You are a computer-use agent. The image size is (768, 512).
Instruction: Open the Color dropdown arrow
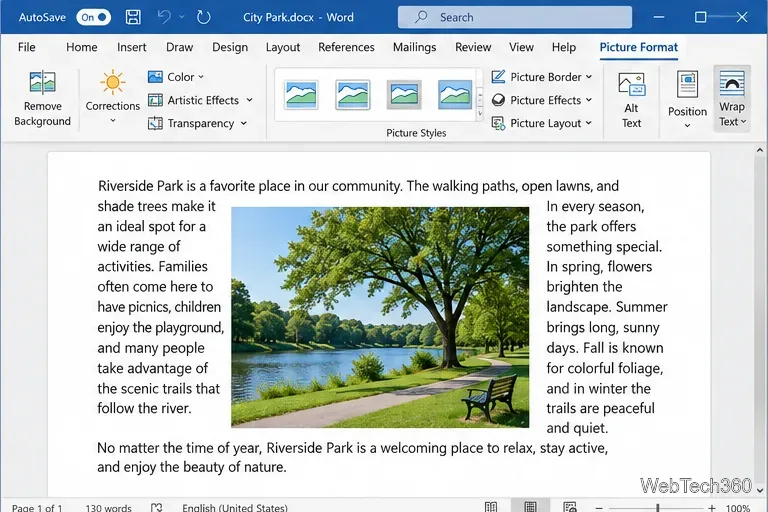tap(201, 77)
